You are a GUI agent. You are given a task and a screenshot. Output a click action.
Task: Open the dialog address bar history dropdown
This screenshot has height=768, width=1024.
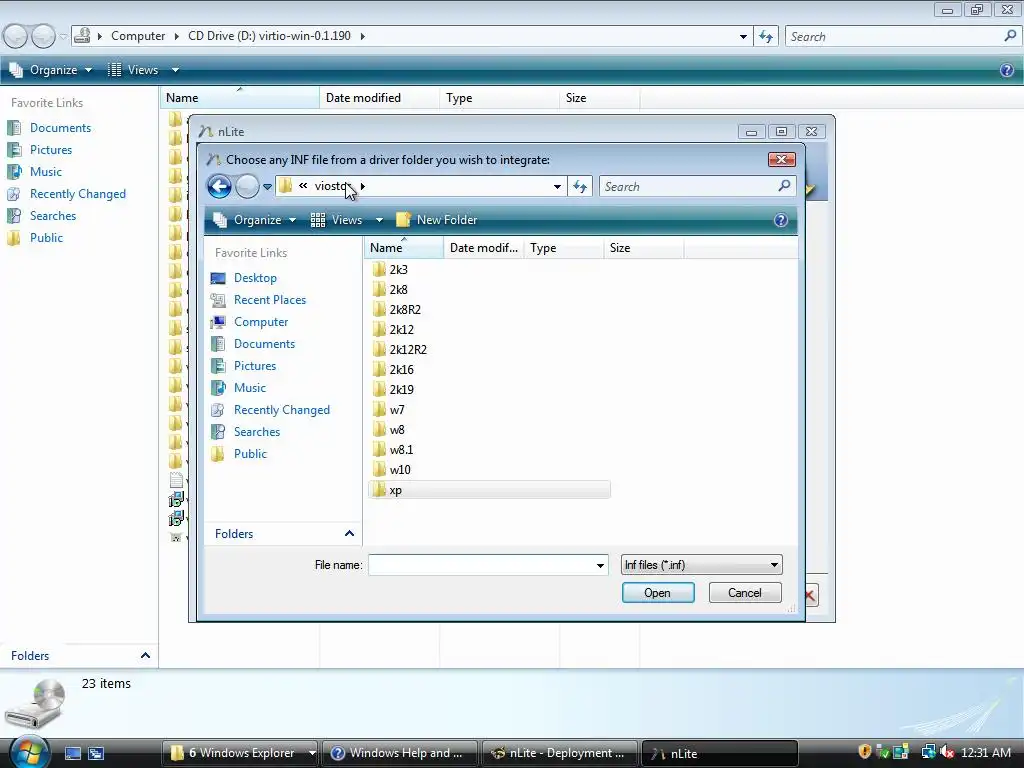(557, 187)
